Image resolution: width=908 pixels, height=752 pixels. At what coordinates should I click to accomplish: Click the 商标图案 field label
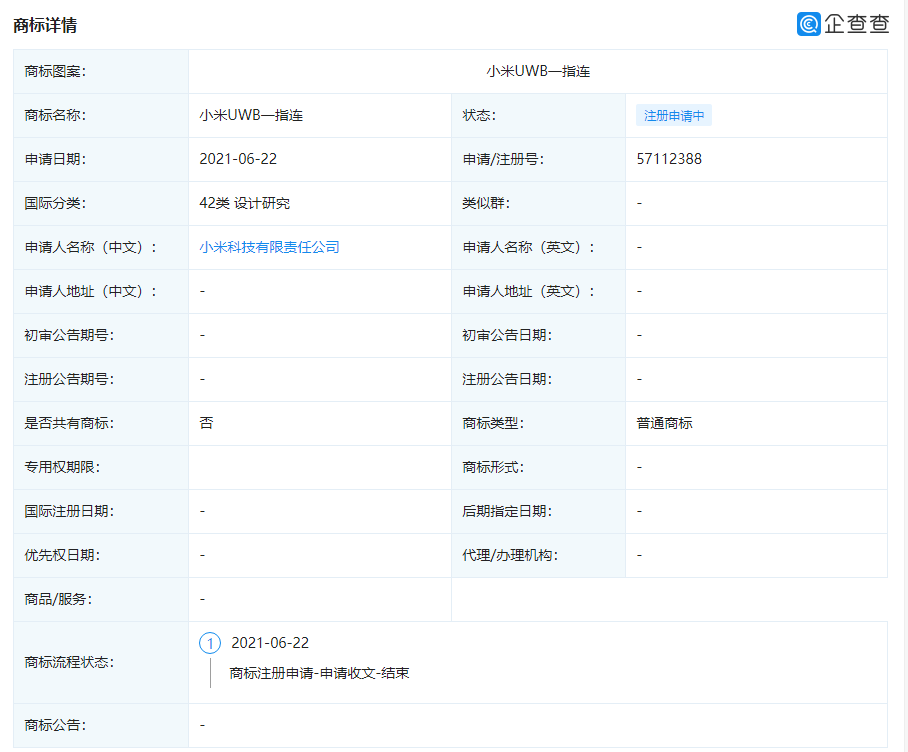pos(54,71)
